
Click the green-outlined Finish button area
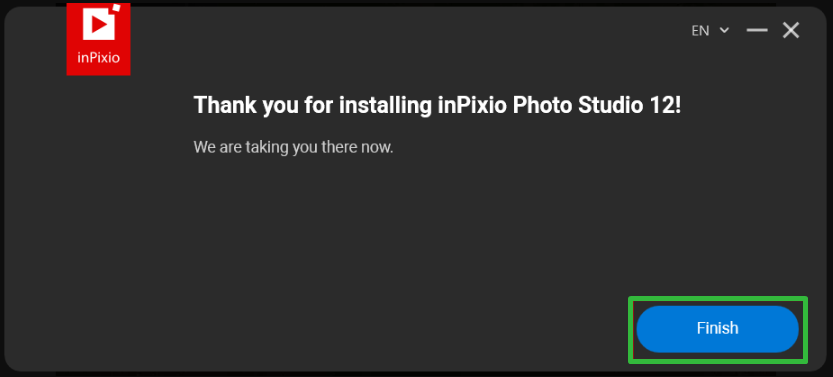718,330
